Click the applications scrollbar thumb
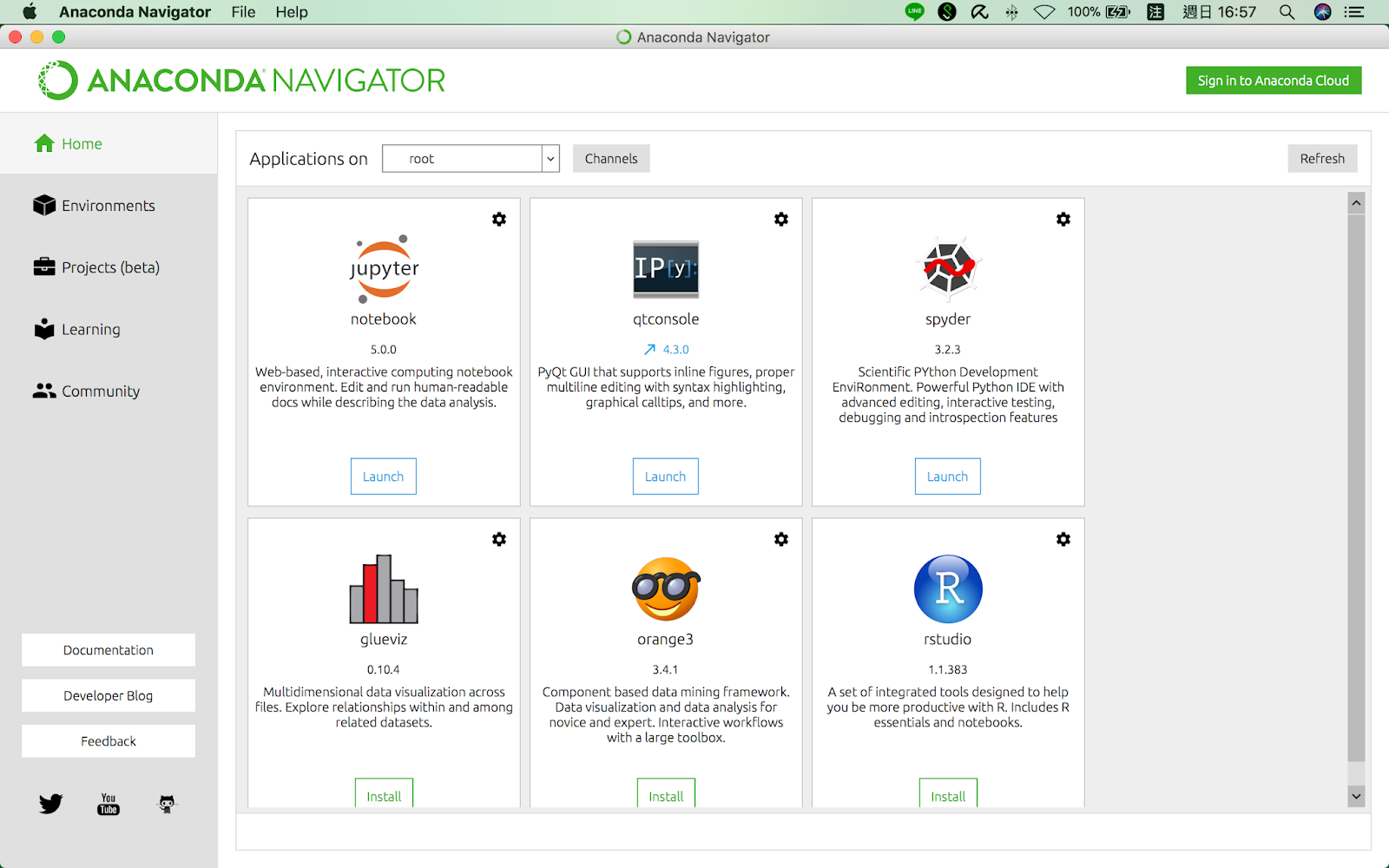Viewport: 1389px width, 868px height. (x=1356, y=488)
